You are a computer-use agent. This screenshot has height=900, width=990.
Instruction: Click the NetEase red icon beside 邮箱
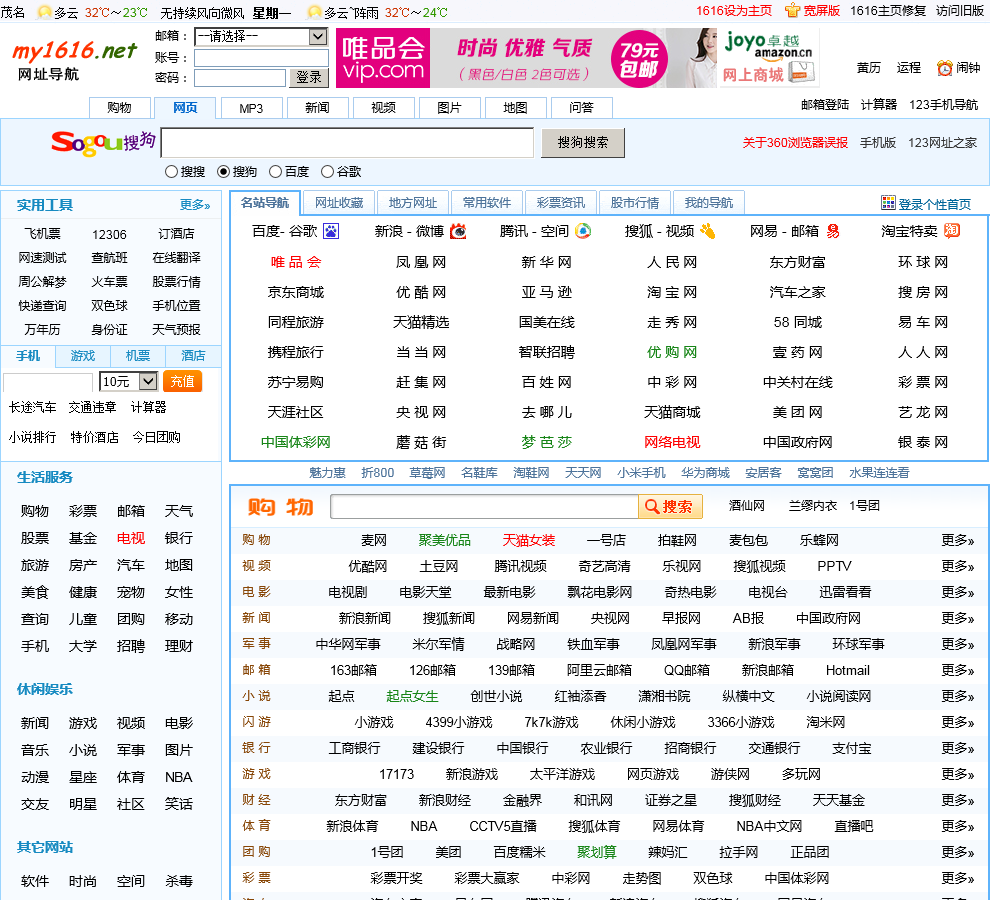[x=833, y=231]
